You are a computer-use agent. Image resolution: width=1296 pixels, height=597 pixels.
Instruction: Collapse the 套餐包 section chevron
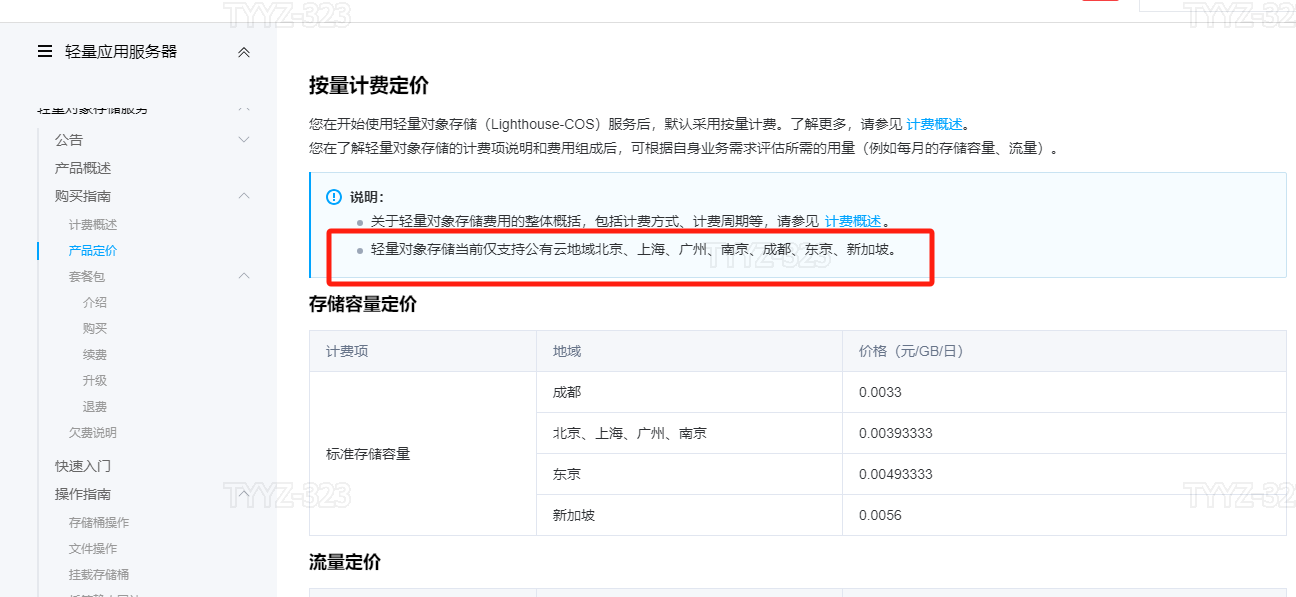pyautogui.click(x=244, y=276)
